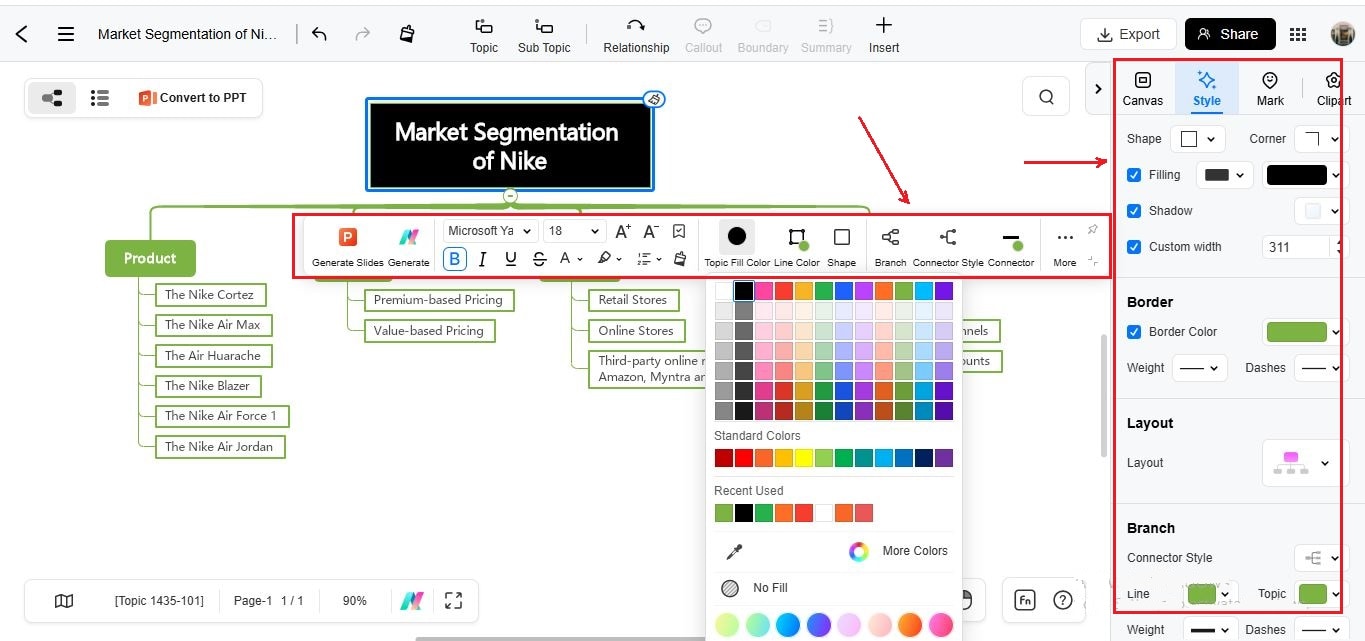Image resolution: width=1365 pixels, height=641 pixels.
Task: Open the Shape dropdown in Style panel
Action: pyautogui.click(x=1198, y=139)
